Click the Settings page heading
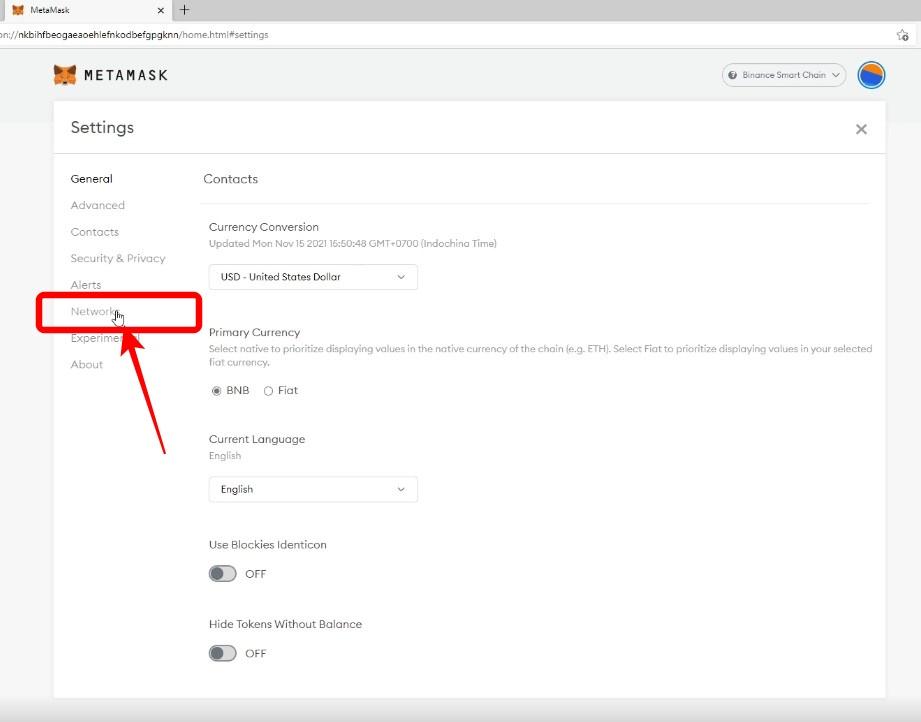Viewport: 921px width, 722px height. 102,127
